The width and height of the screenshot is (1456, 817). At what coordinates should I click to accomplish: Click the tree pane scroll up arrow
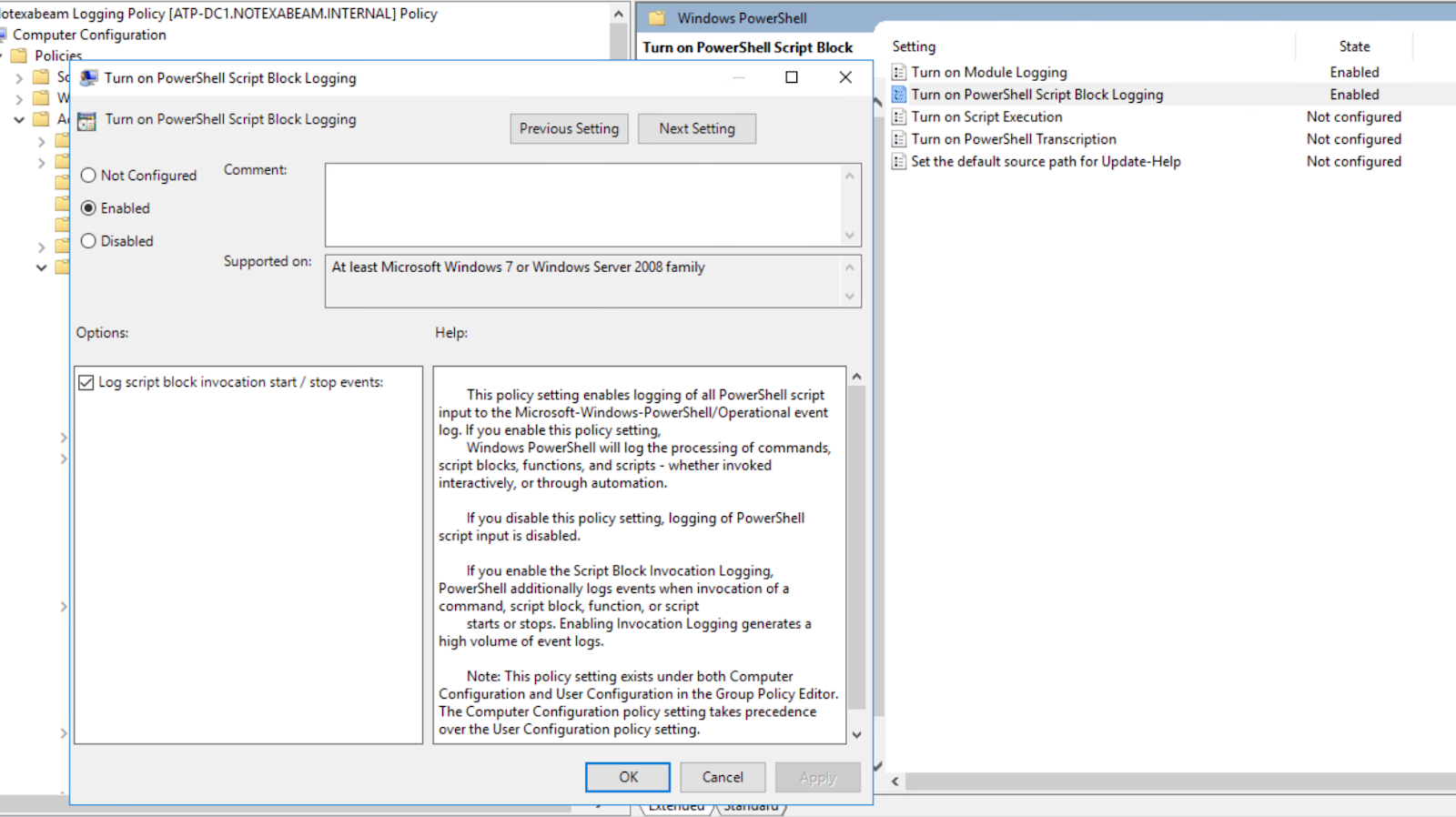pos(619,14)
